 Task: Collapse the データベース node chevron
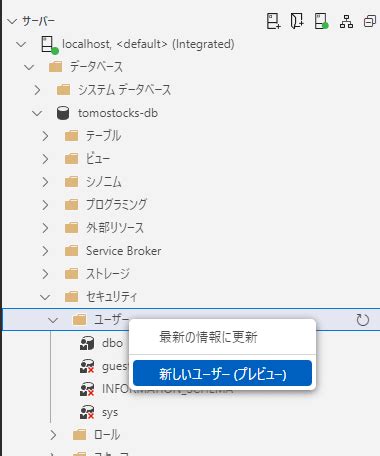pyautogui.click(x=29, y=67)
